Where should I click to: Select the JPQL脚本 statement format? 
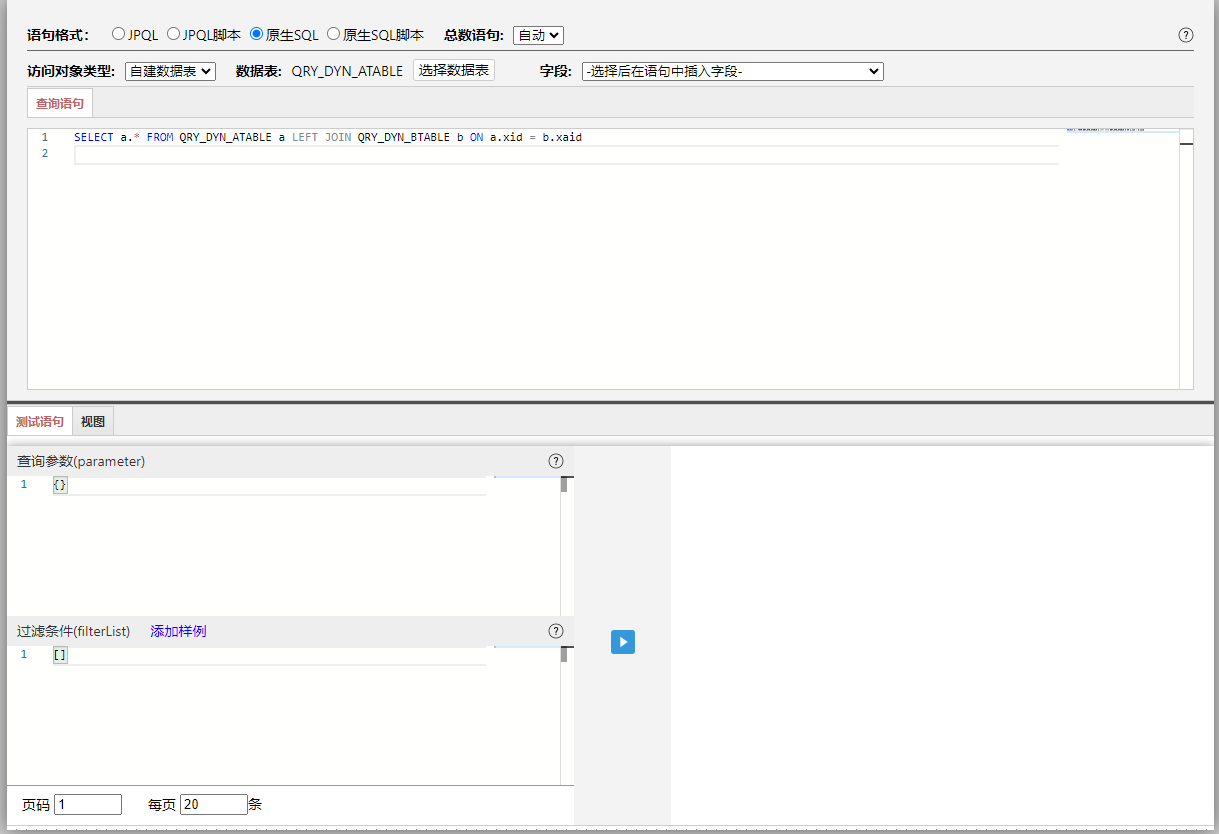(x=173, y=34)
